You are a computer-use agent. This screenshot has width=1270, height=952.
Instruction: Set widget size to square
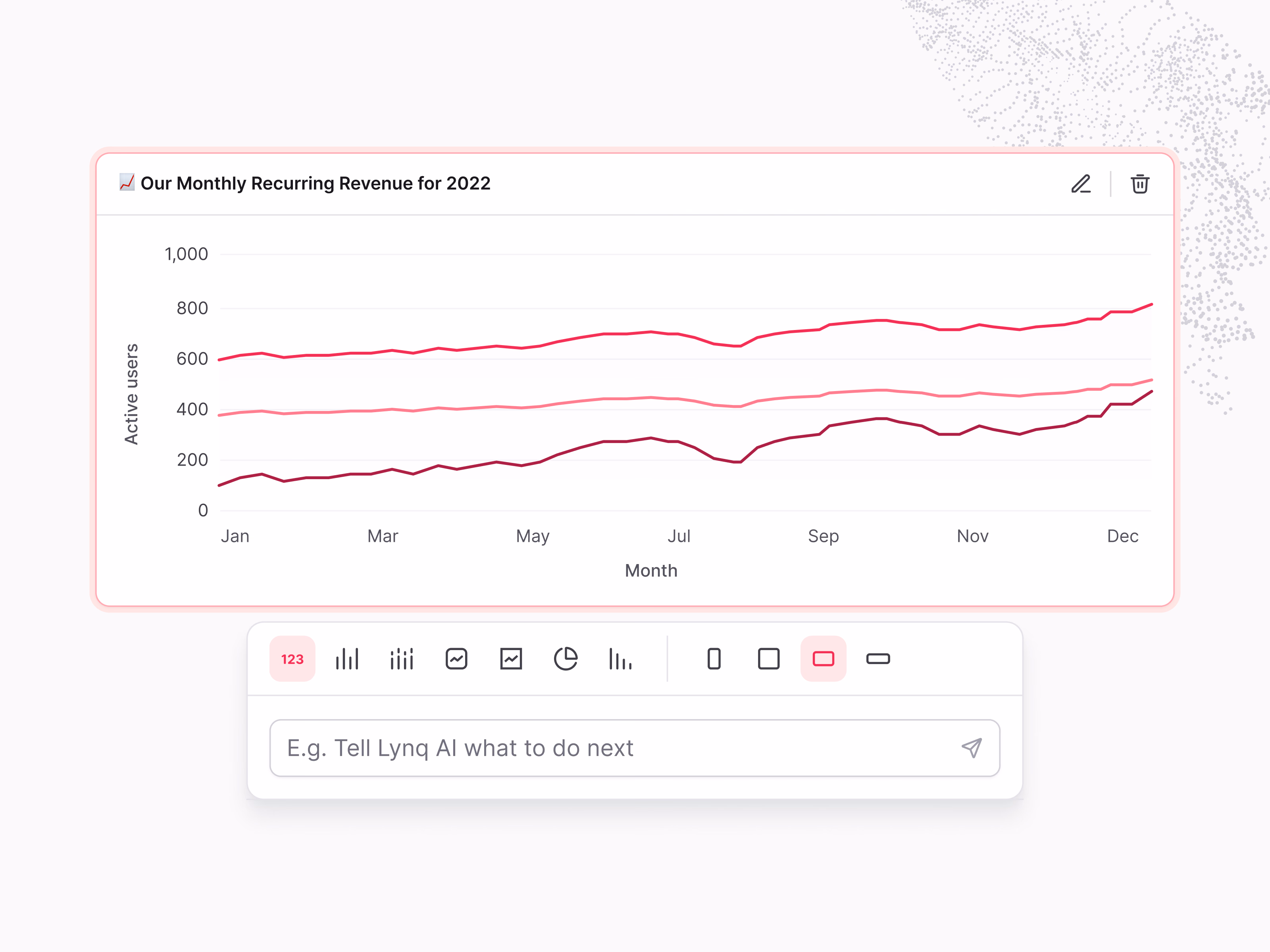pyautogui.click(x=769, y=659)
